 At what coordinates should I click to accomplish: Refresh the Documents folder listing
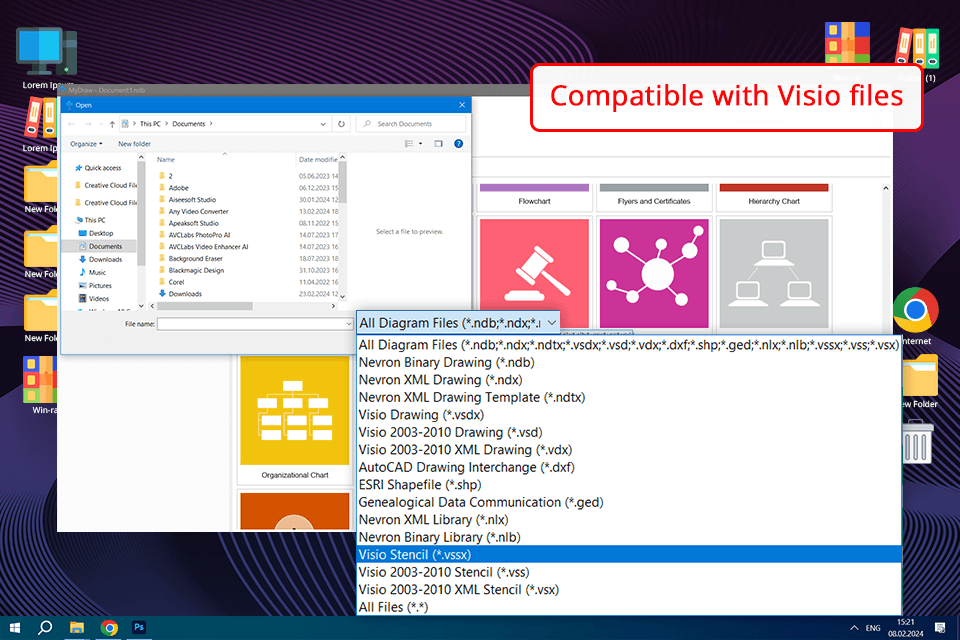pos(341,124)
